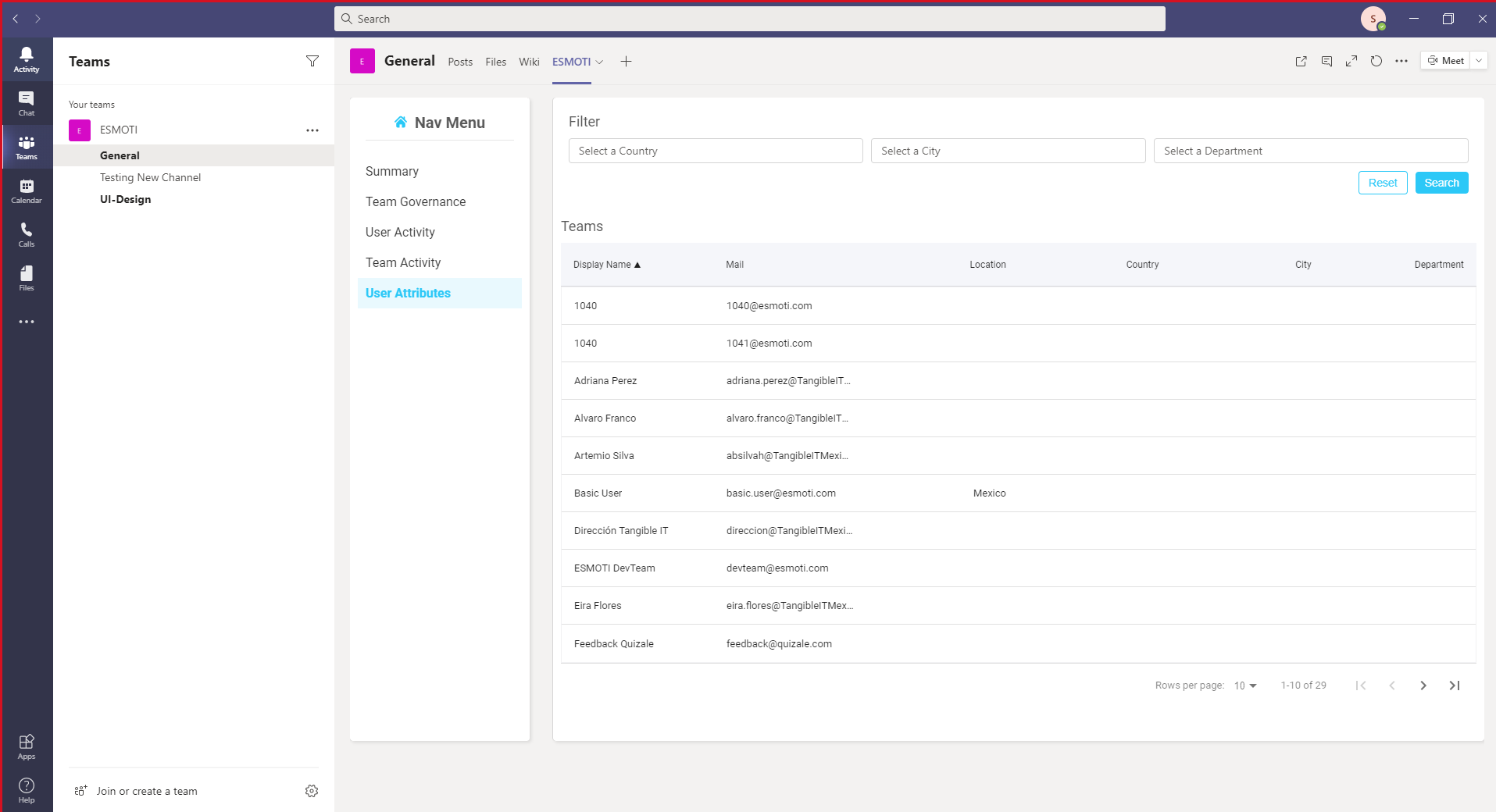Select the Basic User row
Viewport: 1496px width, 812px height.
pos(1019,493)
